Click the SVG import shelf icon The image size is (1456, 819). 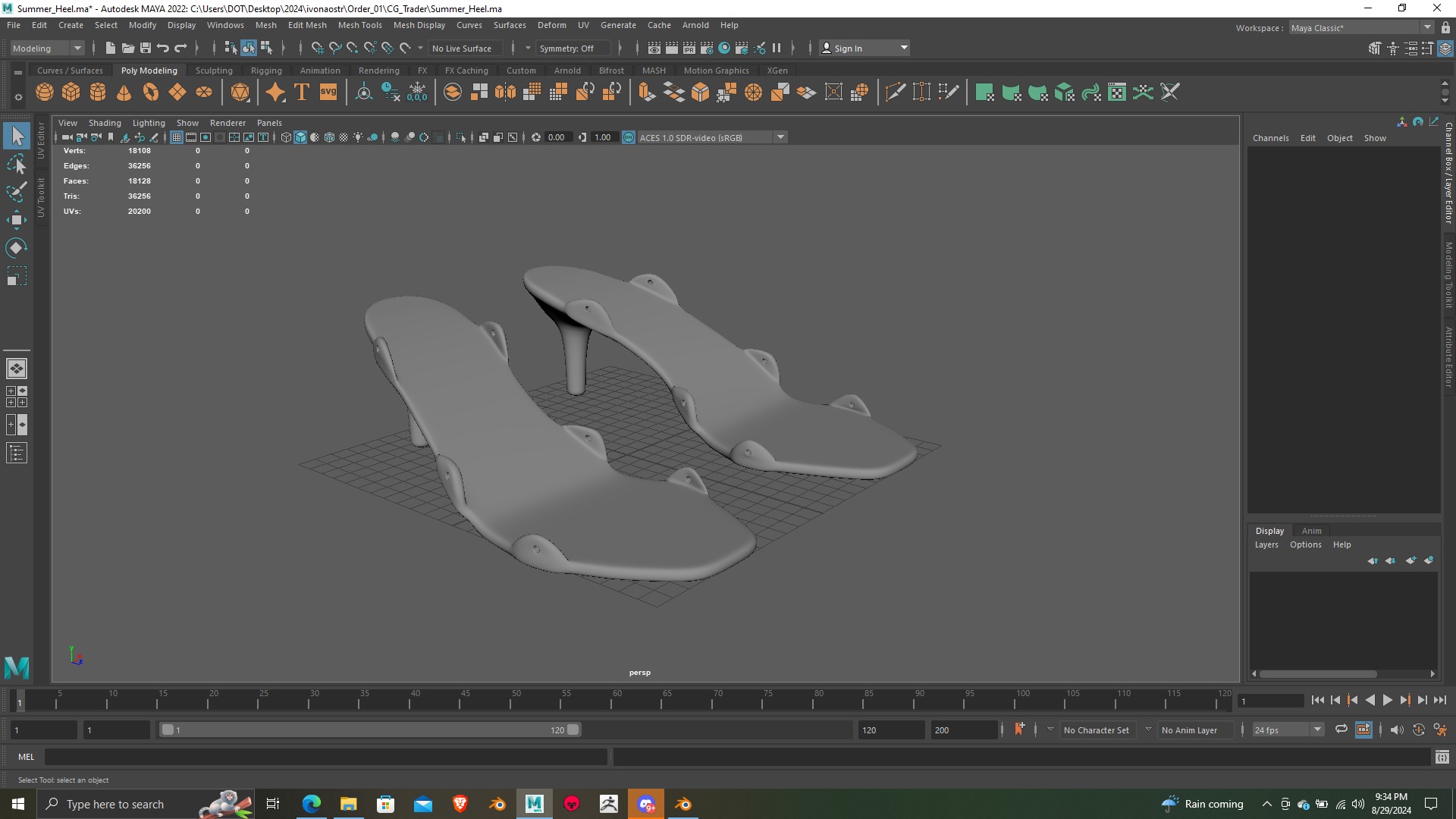coord(328,93)
